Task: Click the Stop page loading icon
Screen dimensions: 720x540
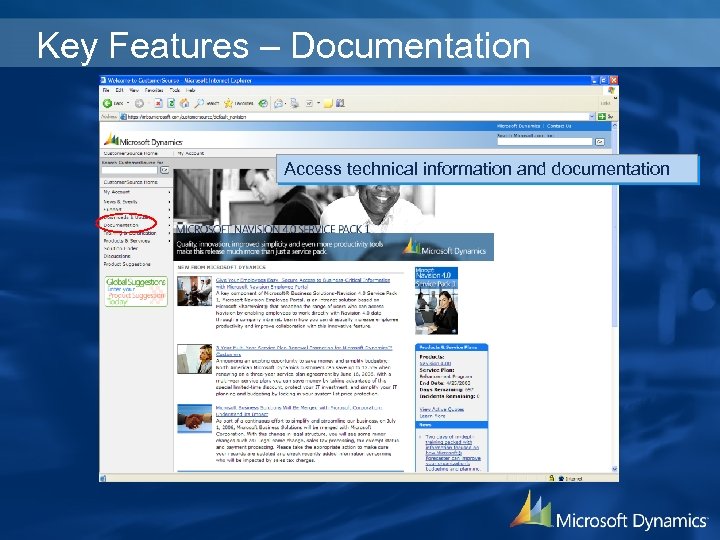Action: pyautogui.click(x=158, y=104)
